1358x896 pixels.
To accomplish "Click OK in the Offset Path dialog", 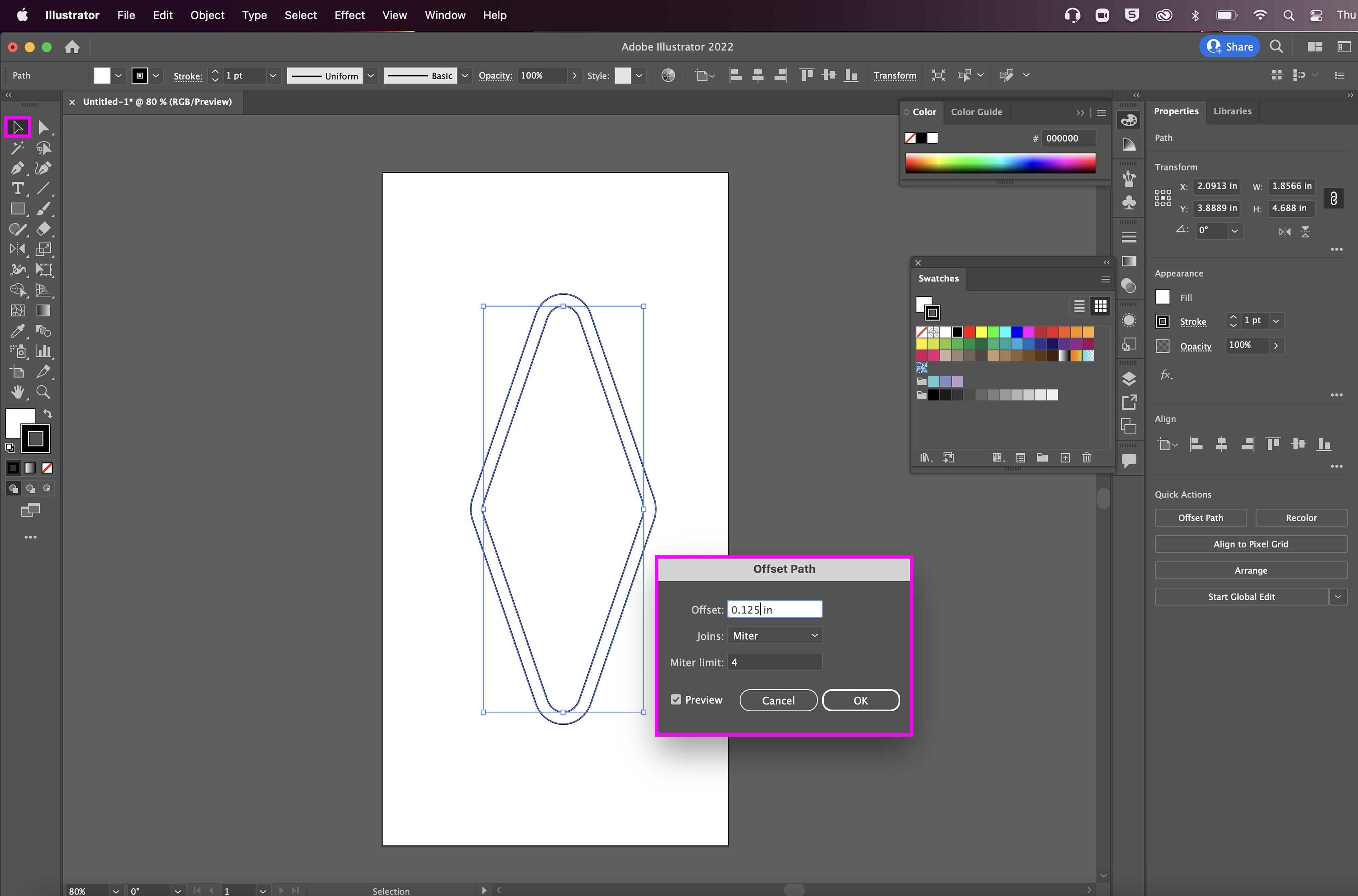I will [x=860, y=700].
